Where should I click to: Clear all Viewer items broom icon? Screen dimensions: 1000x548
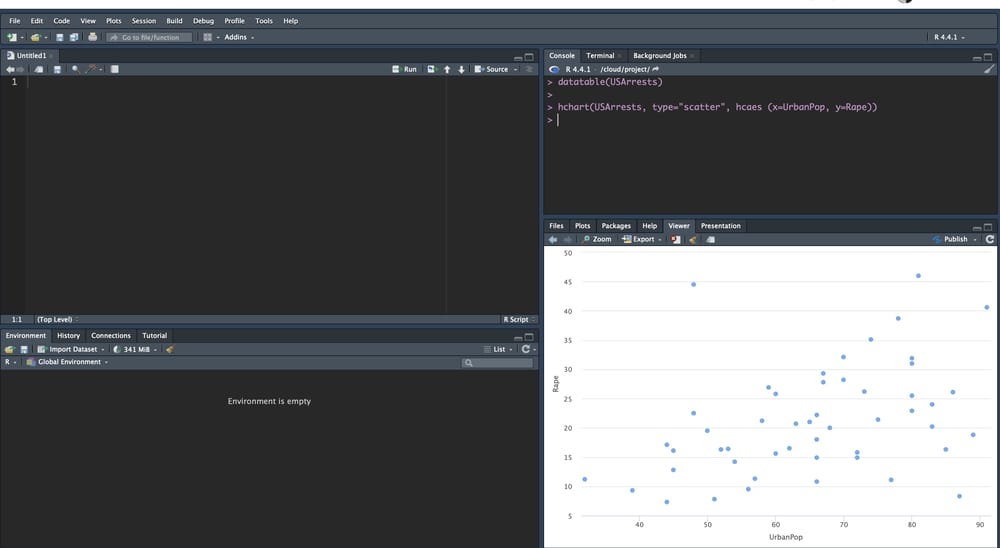tap(693, 240)
